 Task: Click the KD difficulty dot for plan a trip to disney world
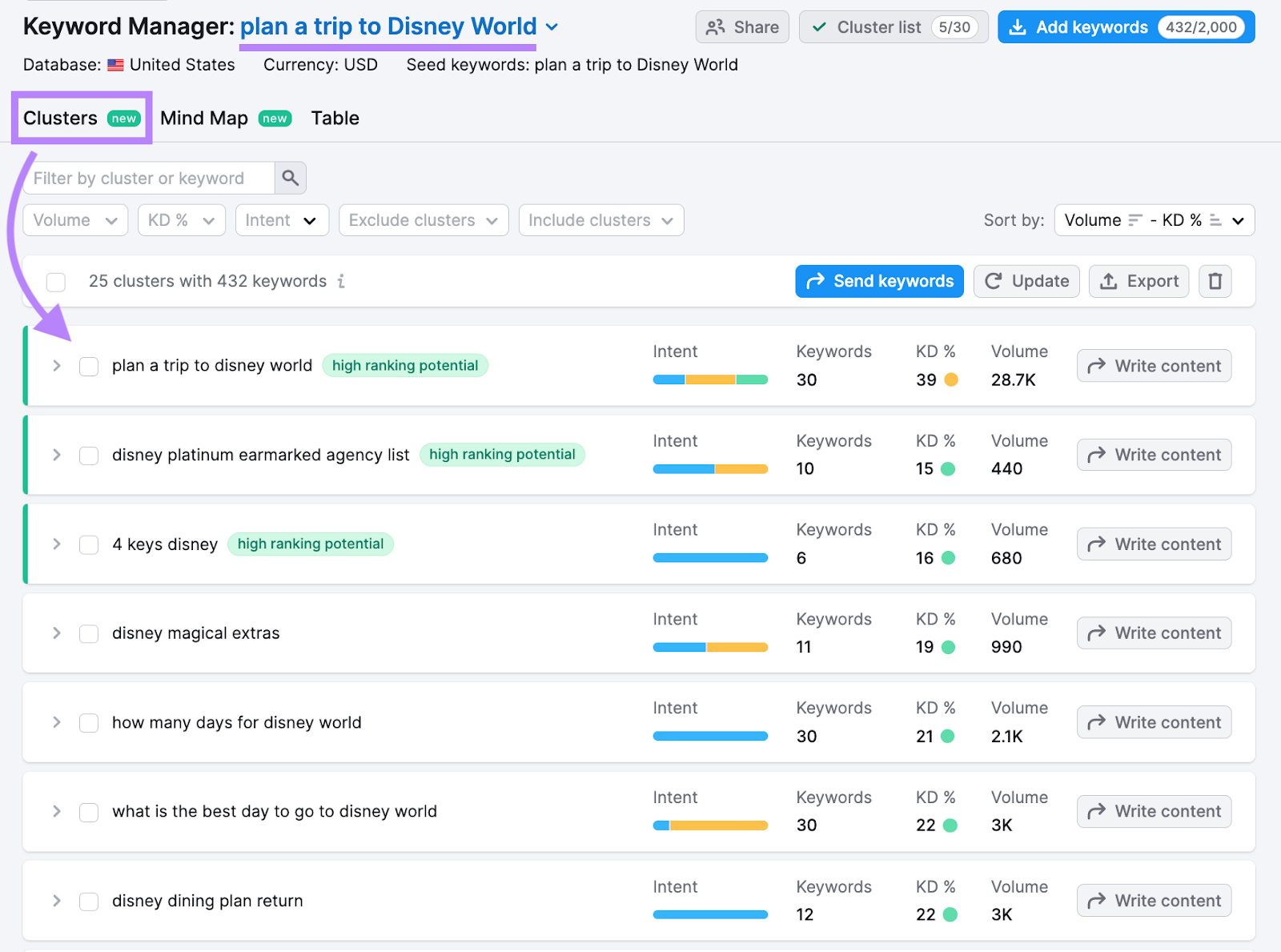pyautogui.click(x=951, y=380)
